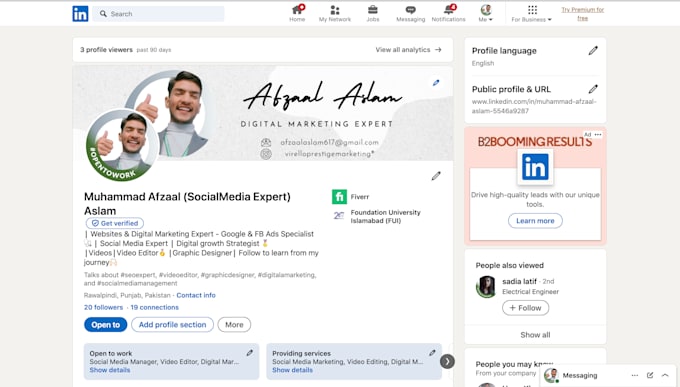
Task: Open the Notifications bell icon
Action: coord(448,13)
